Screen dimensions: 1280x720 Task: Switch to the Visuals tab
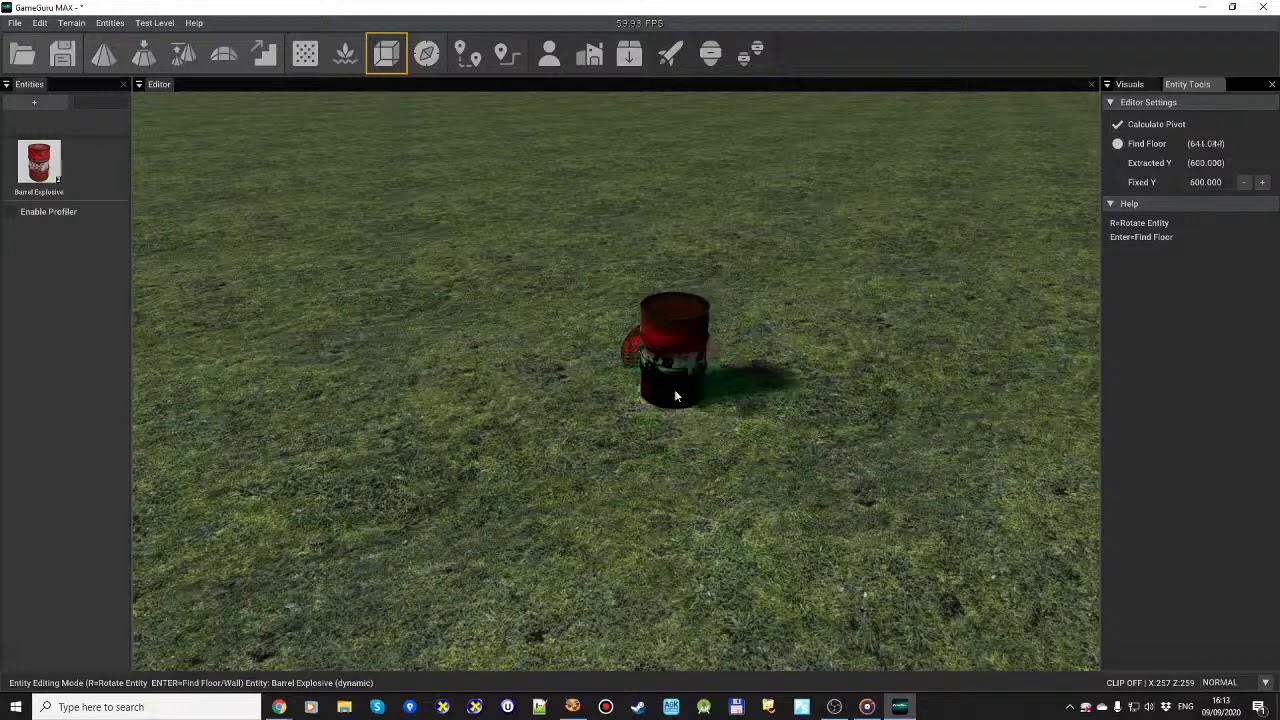(x=1129, y=84)
